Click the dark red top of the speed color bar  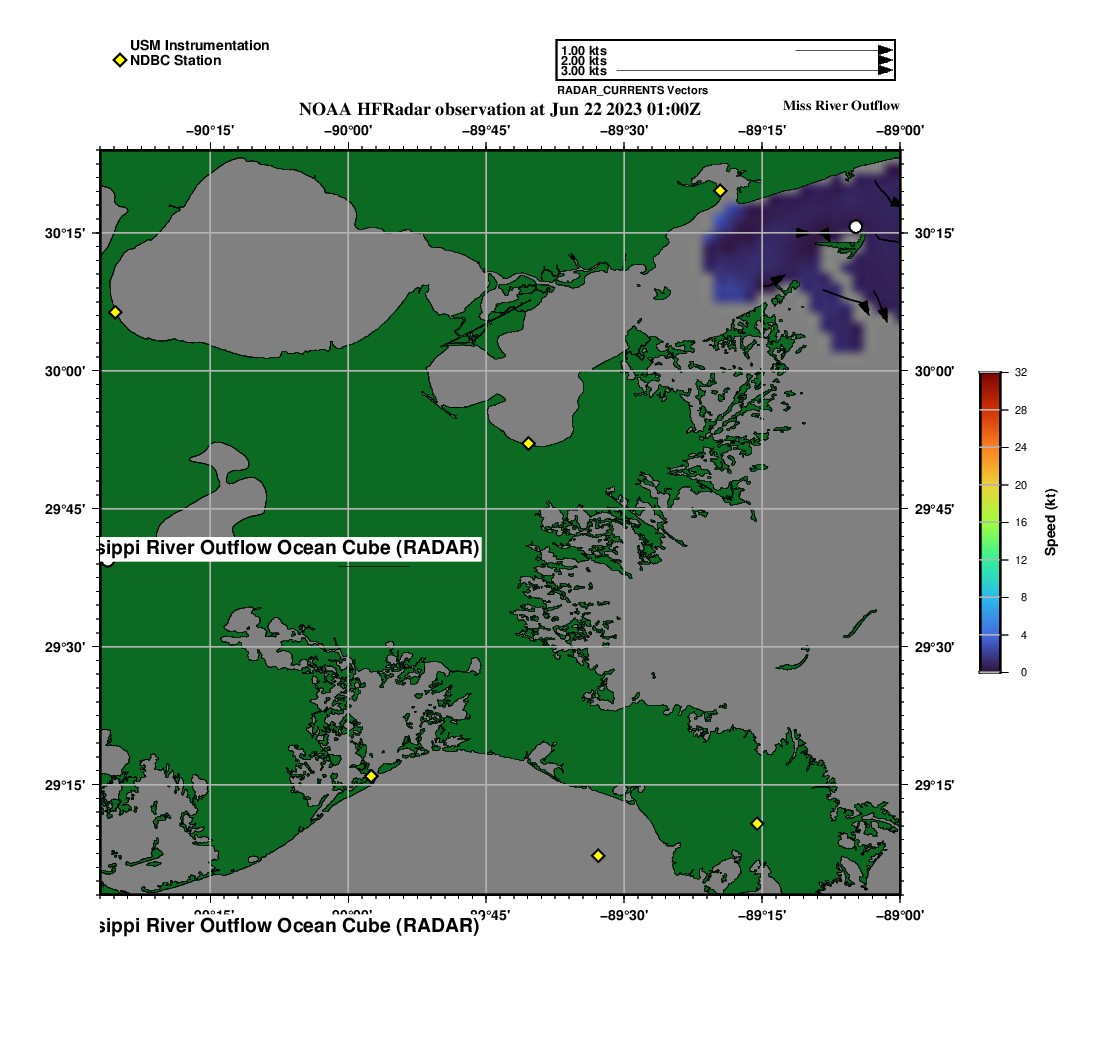(989, 376)
